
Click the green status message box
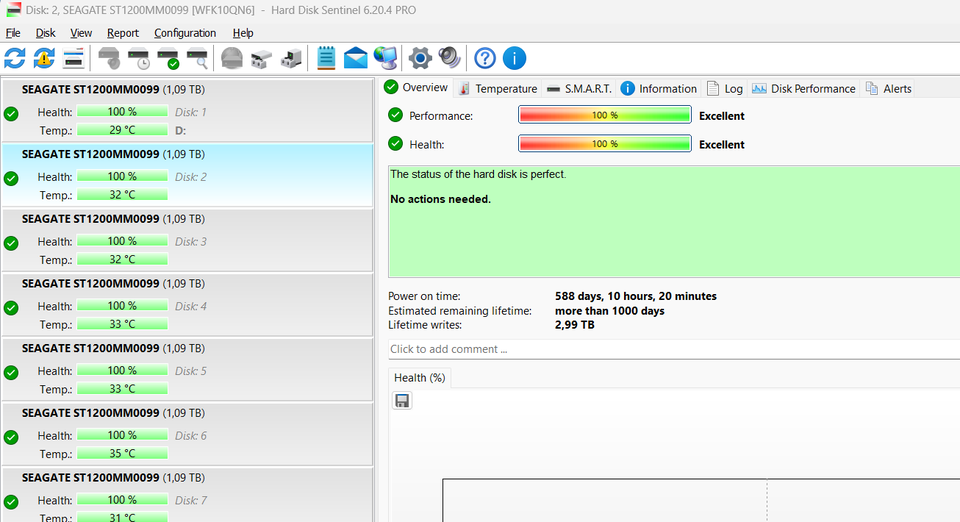point(673,221)
